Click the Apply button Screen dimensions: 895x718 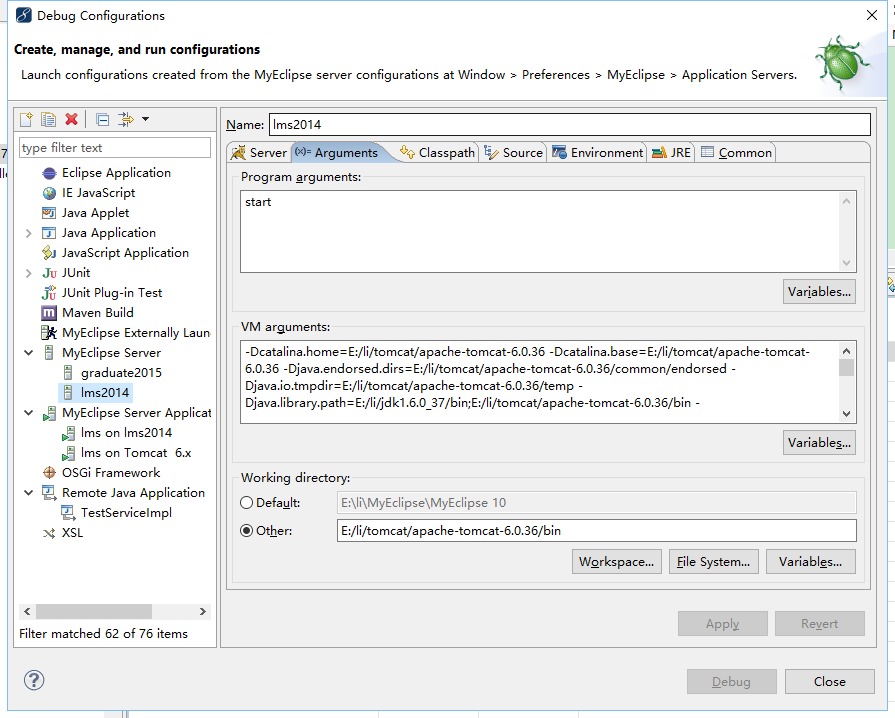723,623
